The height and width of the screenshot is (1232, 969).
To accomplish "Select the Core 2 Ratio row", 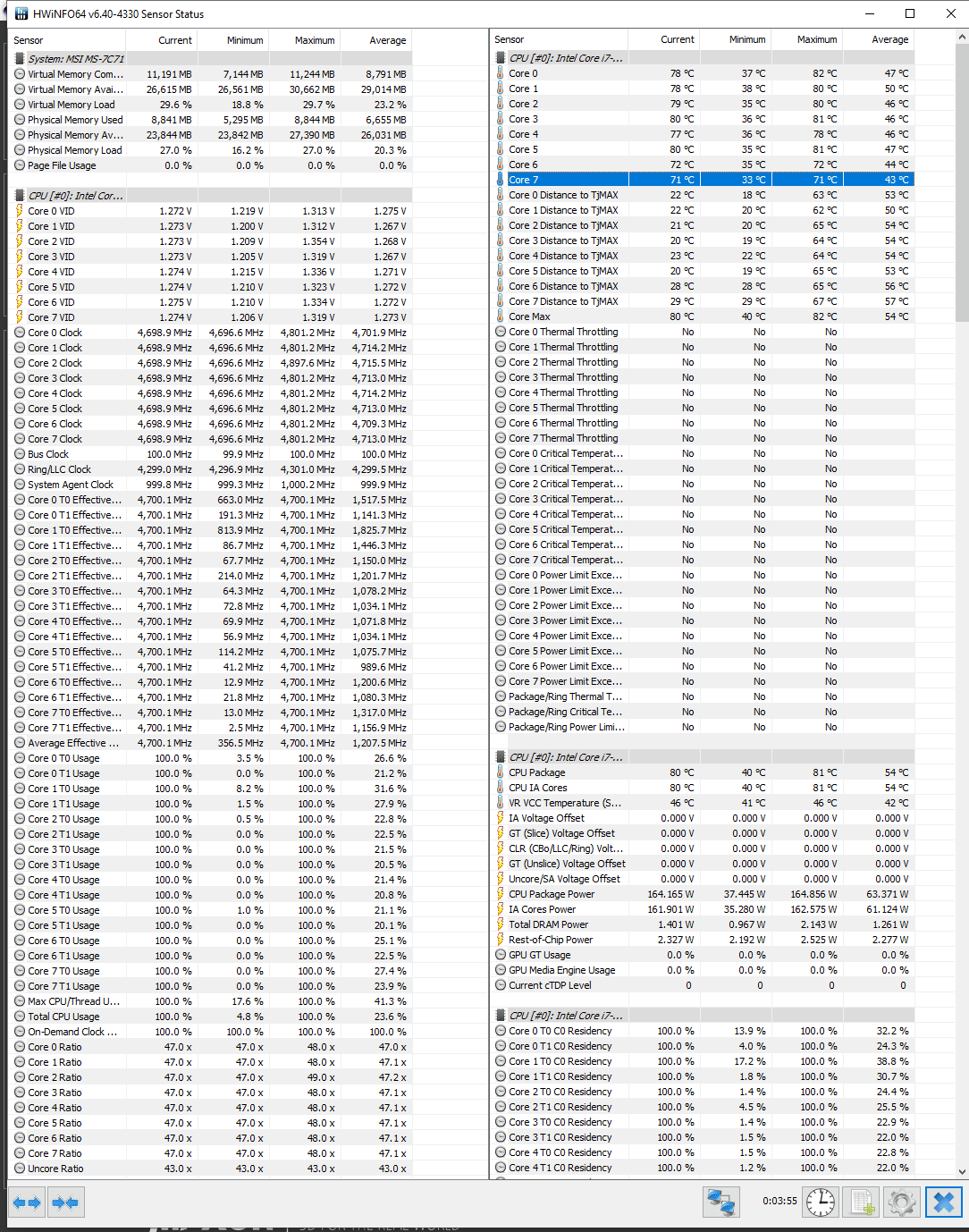I will coord(211,1077).
